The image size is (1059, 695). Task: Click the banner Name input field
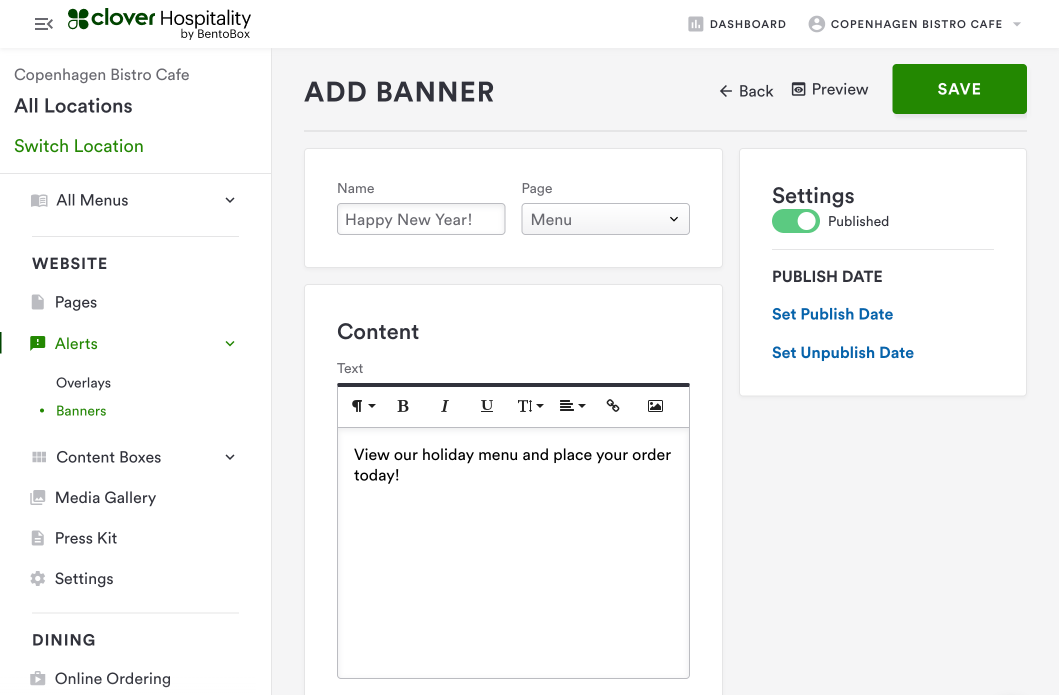tap(421, 220)
